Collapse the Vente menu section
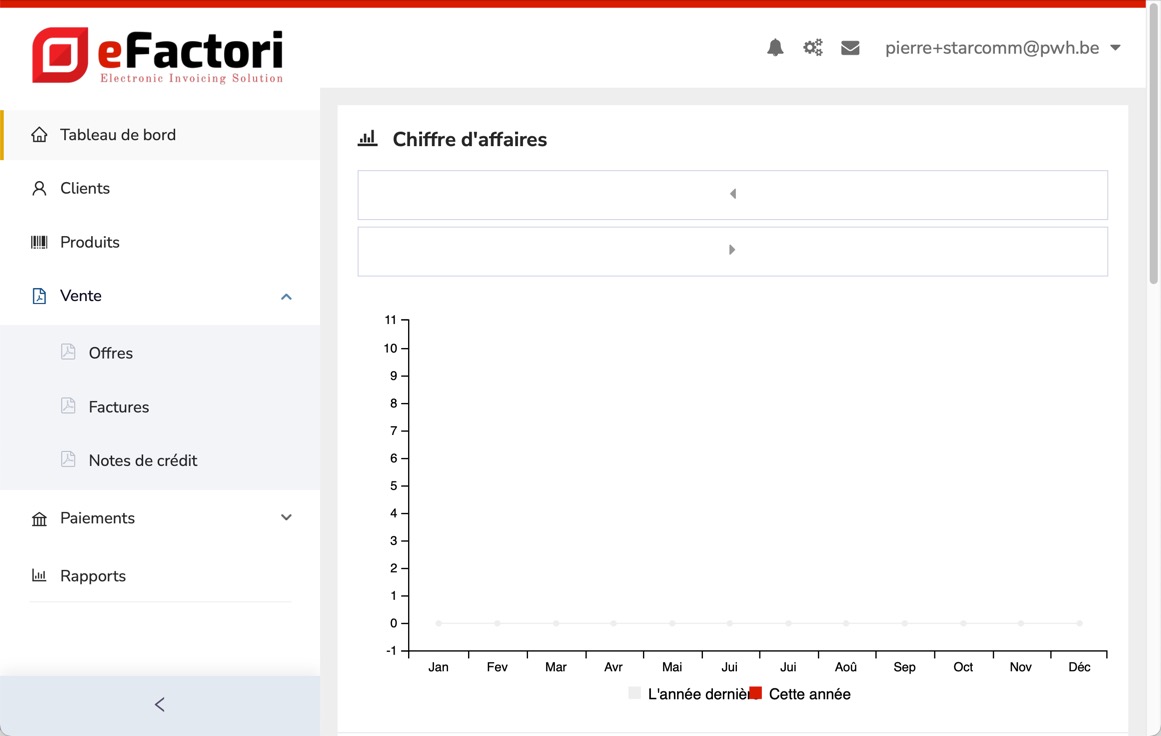1161x736 pixels. tap(286, 297)
